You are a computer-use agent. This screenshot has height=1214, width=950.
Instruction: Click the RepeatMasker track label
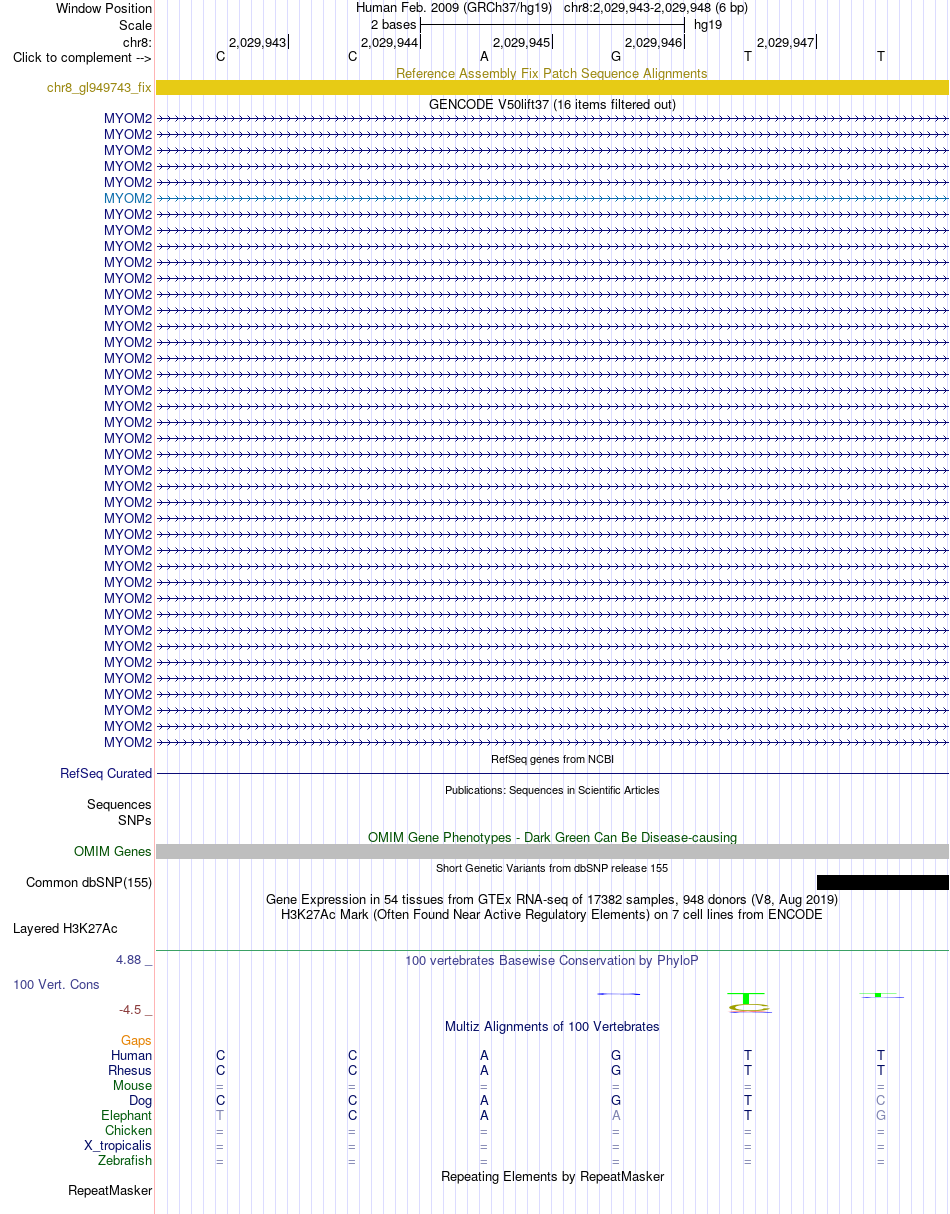(110, 1190)
